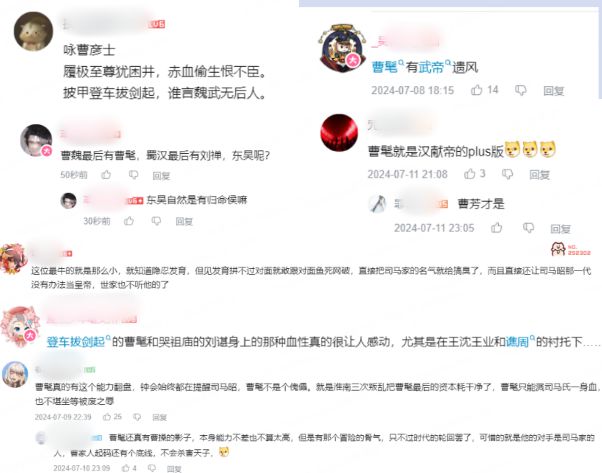Open the 登车拔剑起 keyword link
Screen dimensions: 602x473
point(76,341)
